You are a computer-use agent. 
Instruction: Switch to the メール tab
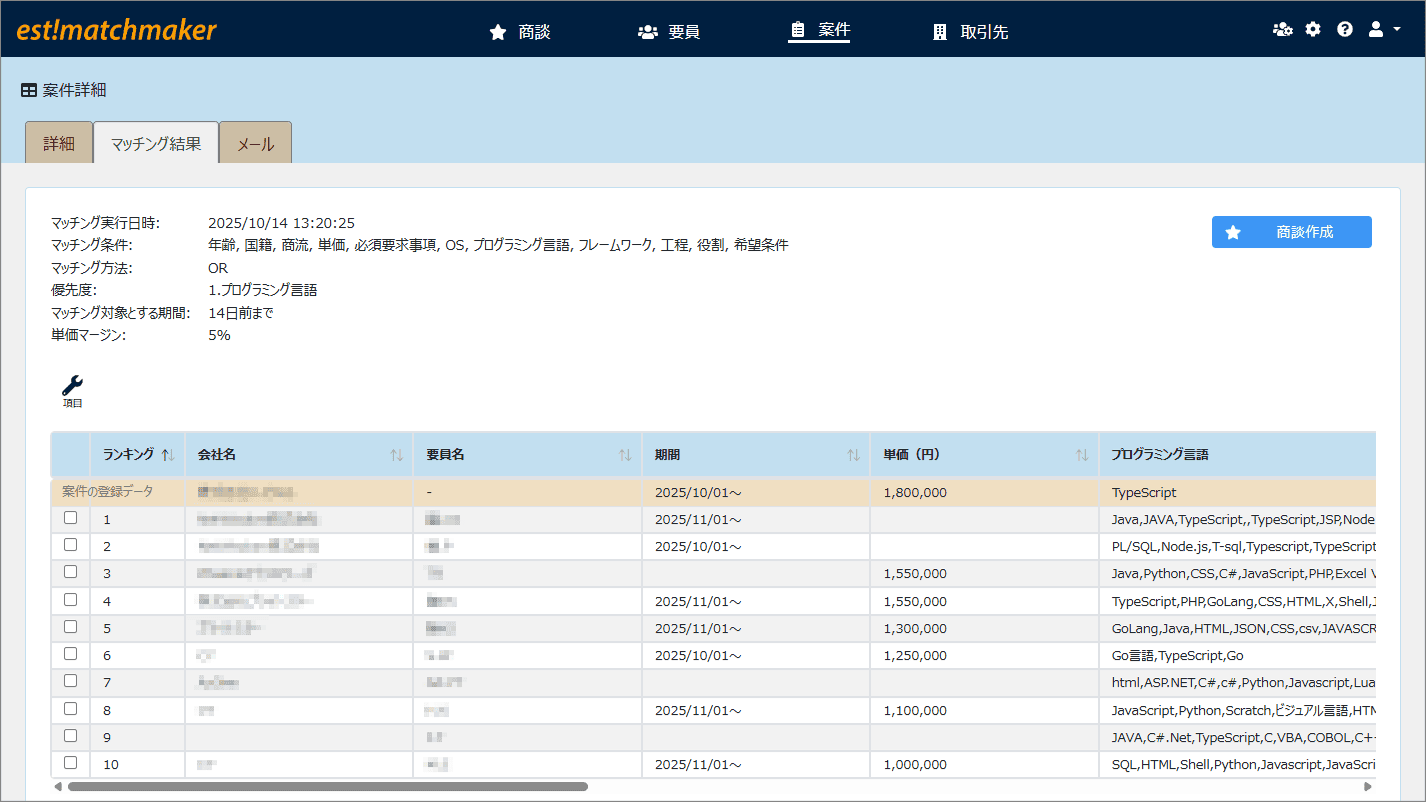[x=254, y=142]
